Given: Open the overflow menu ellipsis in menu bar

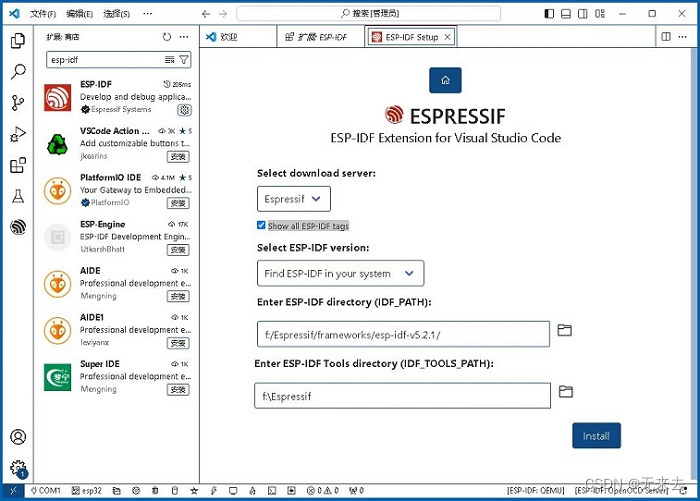Looking at the screenshot, I should [x=147, y=14].
